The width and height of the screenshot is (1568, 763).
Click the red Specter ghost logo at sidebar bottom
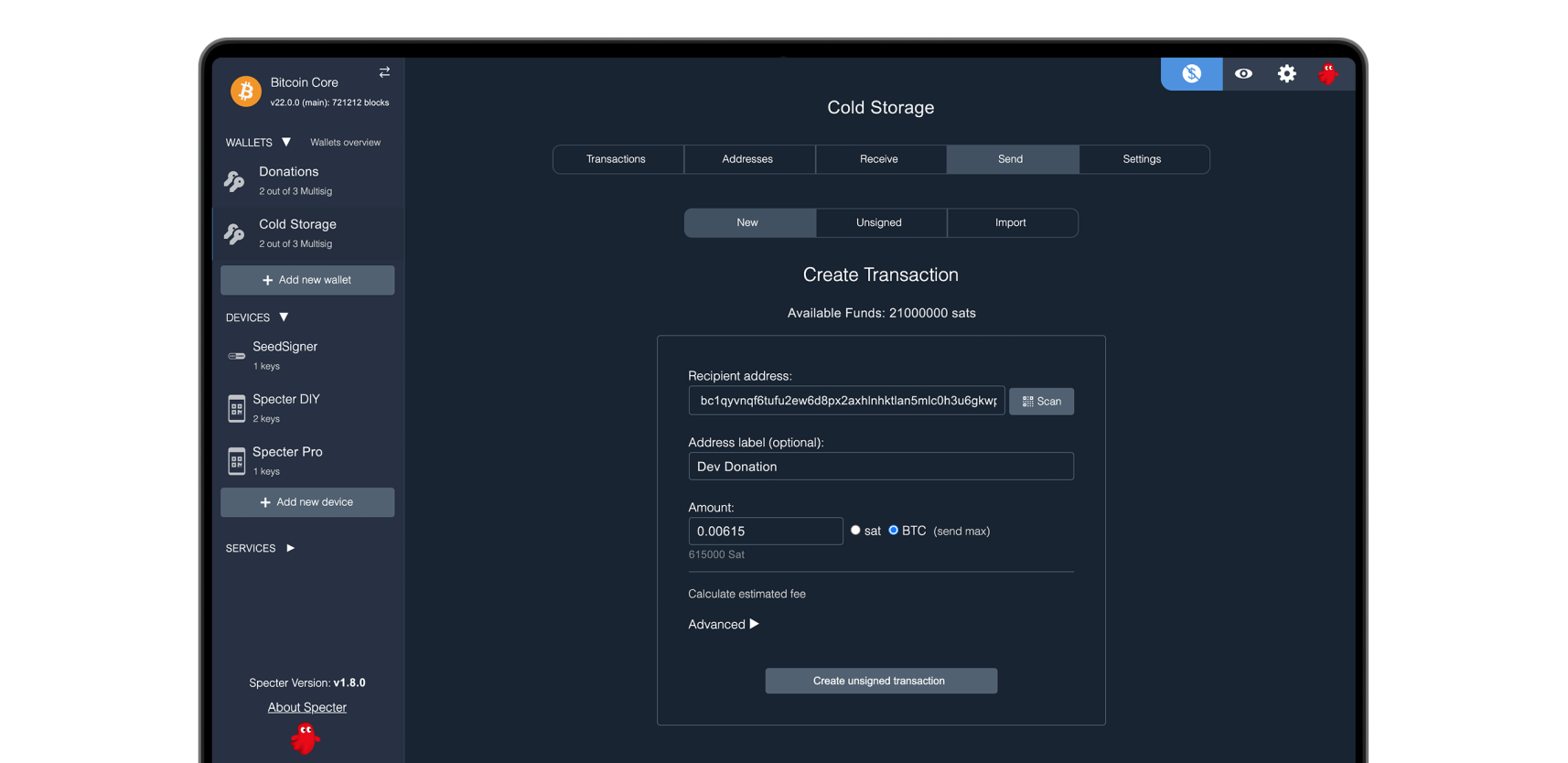(306, 738)
